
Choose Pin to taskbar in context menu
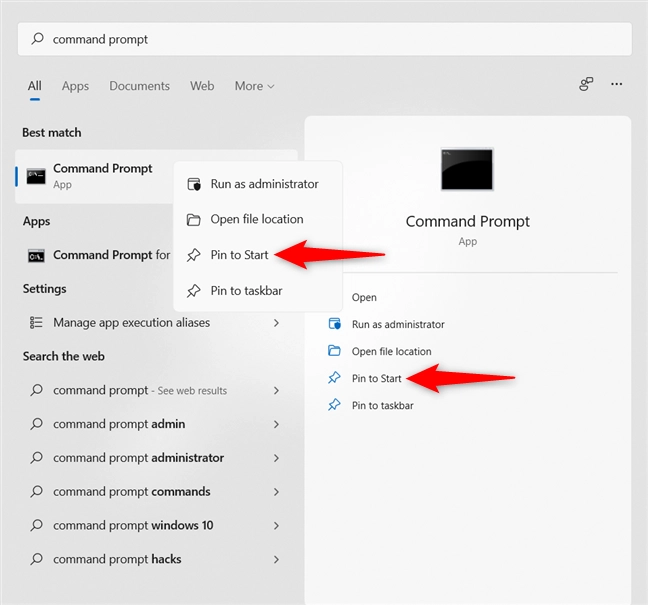pyautogui.click(x=258, y=291)
